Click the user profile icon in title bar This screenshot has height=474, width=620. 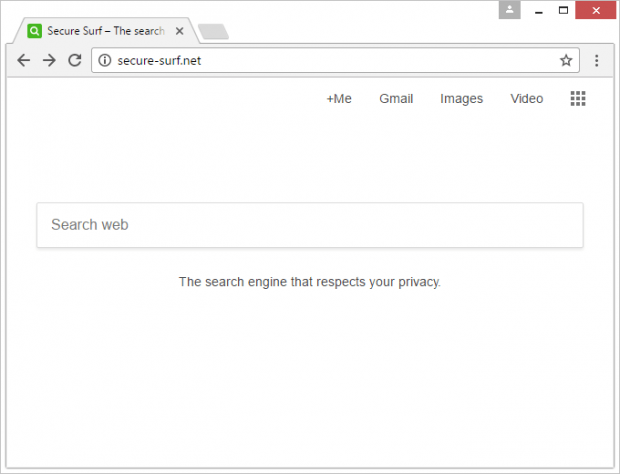[x=509, y=10]
